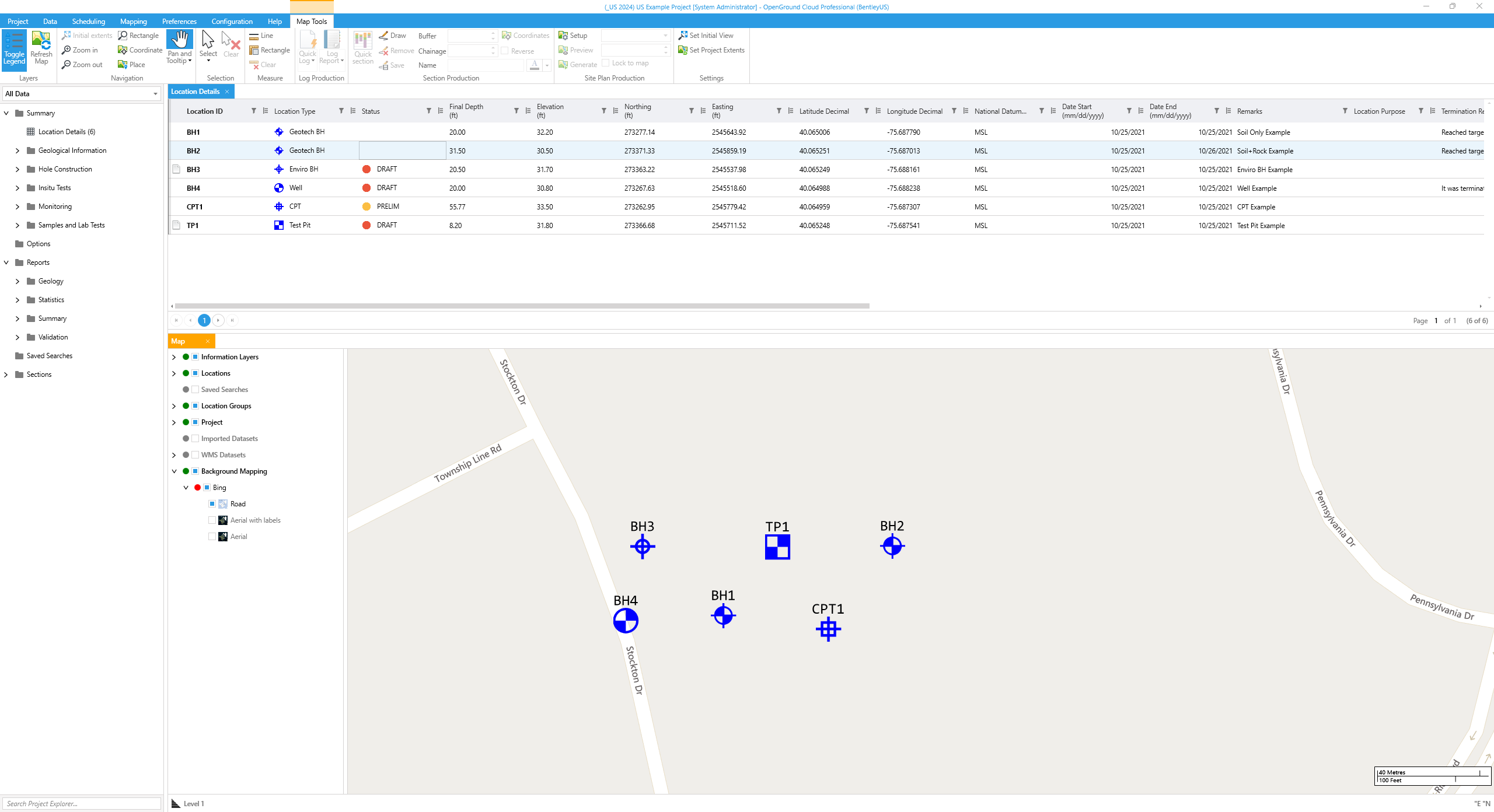Switch to the Location Details tab

click(195, 92)
